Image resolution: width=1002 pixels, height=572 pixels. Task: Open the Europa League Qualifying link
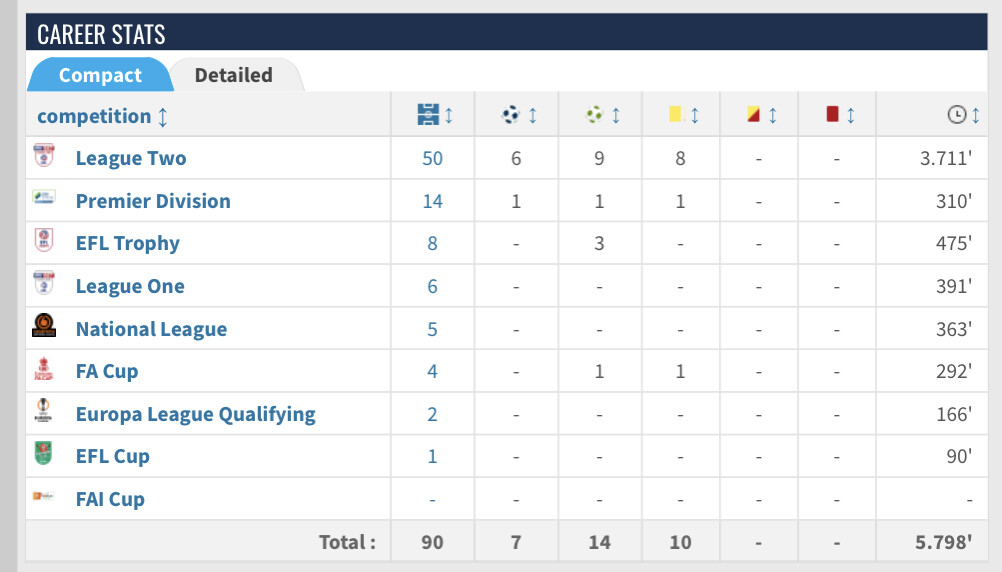point(196,414)
